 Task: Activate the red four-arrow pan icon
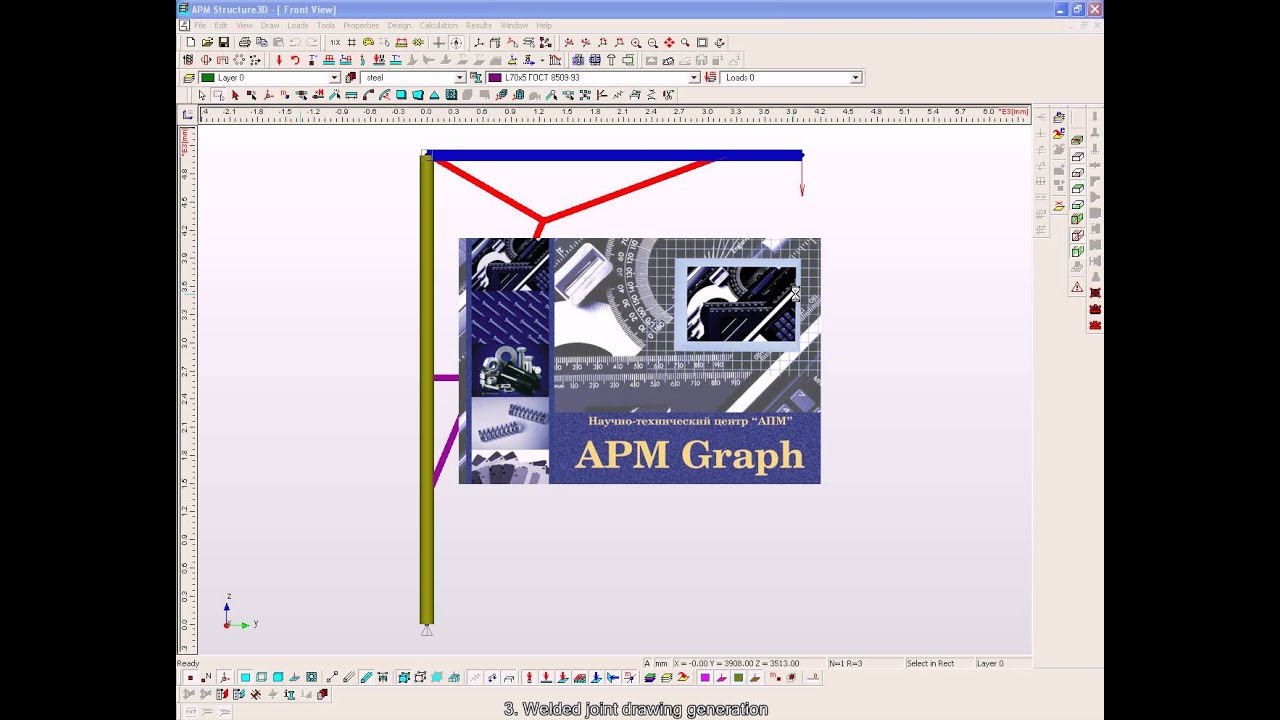coord(669,42)
